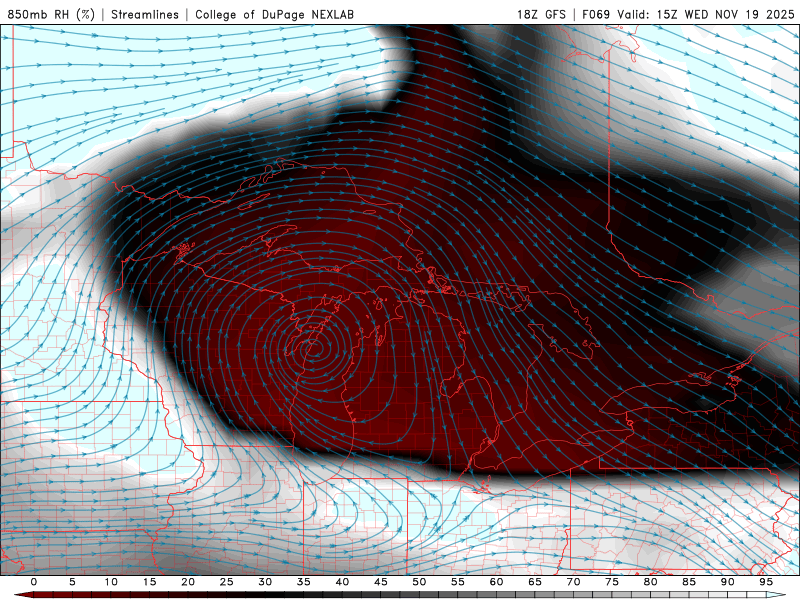800x600 pixels.
Task: Click the '85' value on the colorbar
Action: click(689, 582)
